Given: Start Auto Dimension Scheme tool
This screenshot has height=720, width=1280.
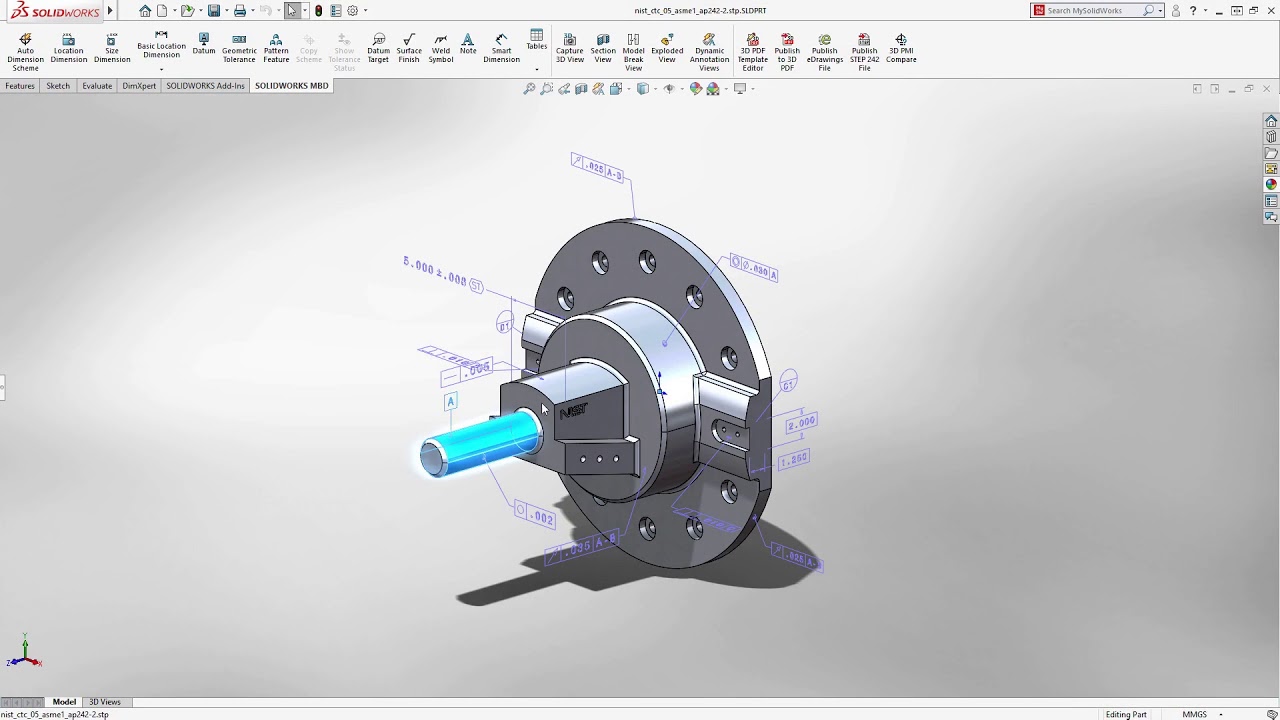Looking at the screenshot, I should tap(25, 52).
